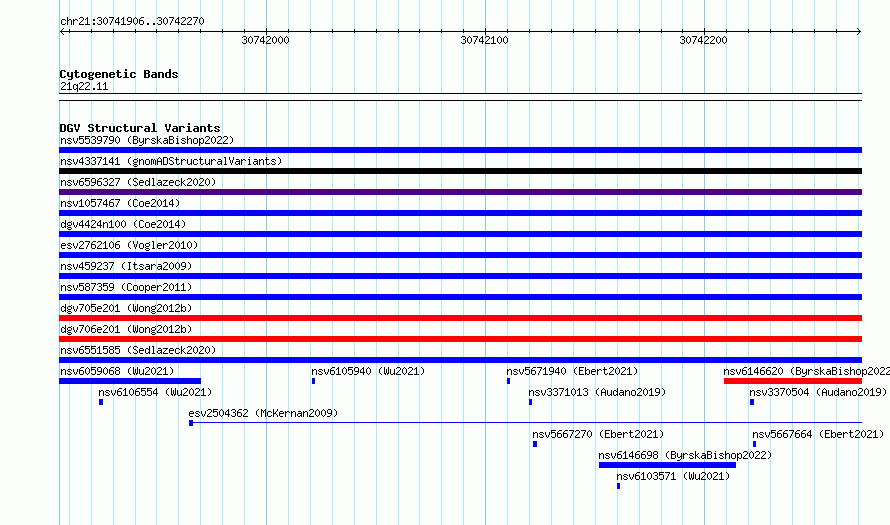Viewport: 890px width, 525px height.
Task: Click the blue bar under dgv4424n100
Action: tap(460, 234)
